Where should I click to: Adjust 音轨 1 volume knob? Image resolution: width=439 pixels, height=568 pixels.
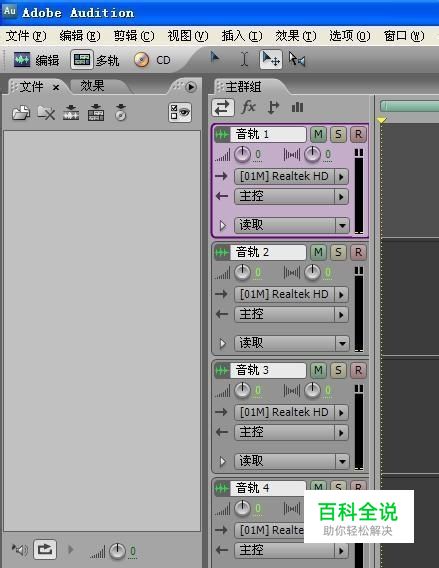pos(242,155)
